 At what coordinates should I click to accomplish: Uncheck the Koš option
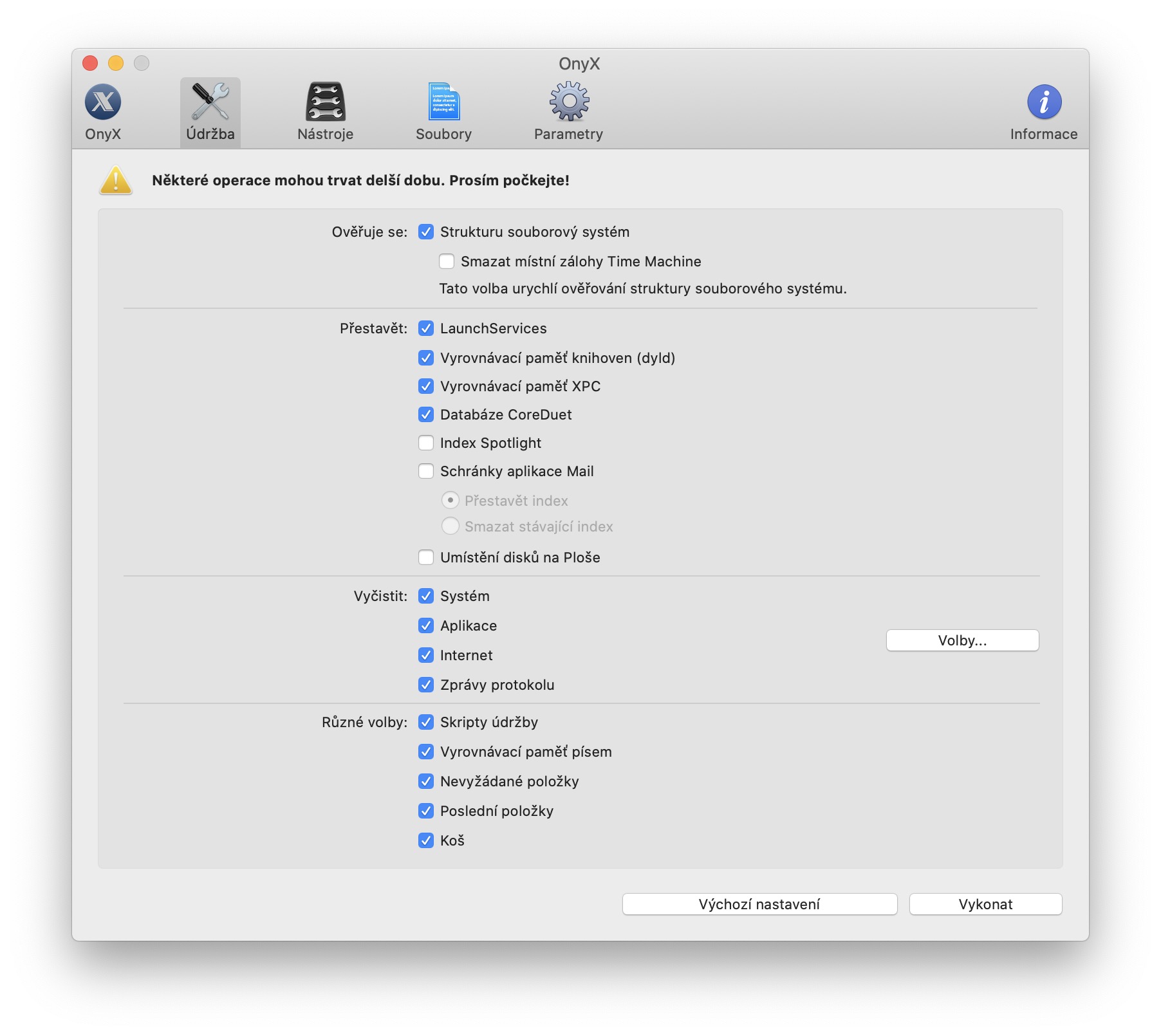426,840
